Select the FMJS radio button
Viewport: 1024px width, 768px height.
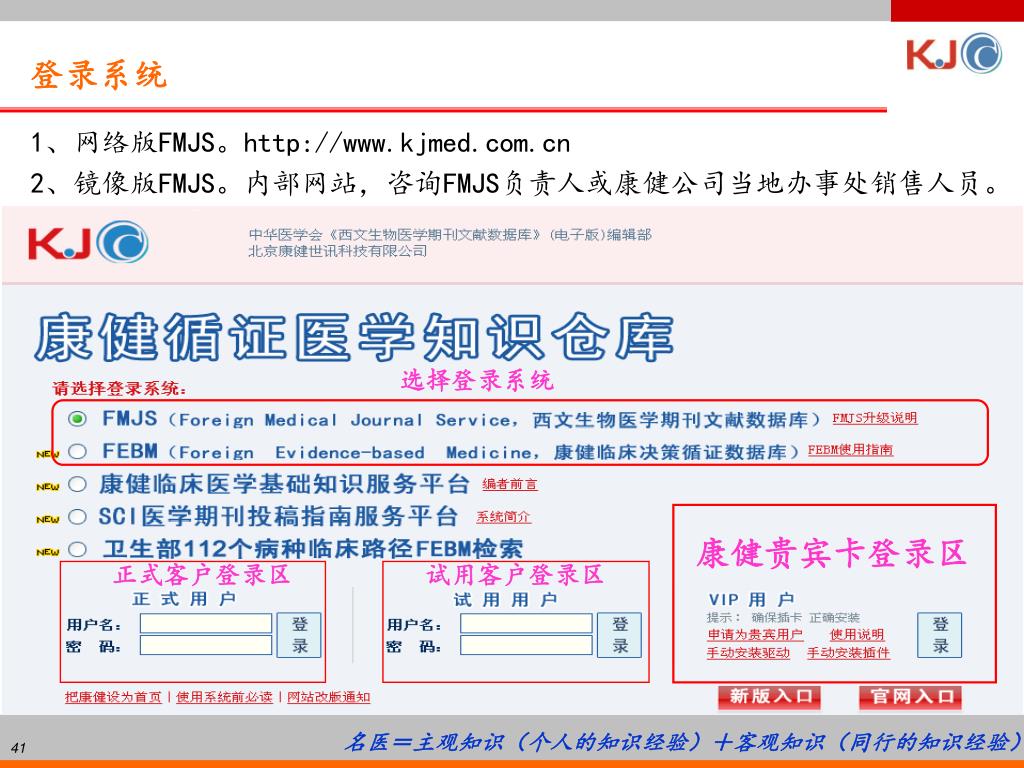click(77, 419)
